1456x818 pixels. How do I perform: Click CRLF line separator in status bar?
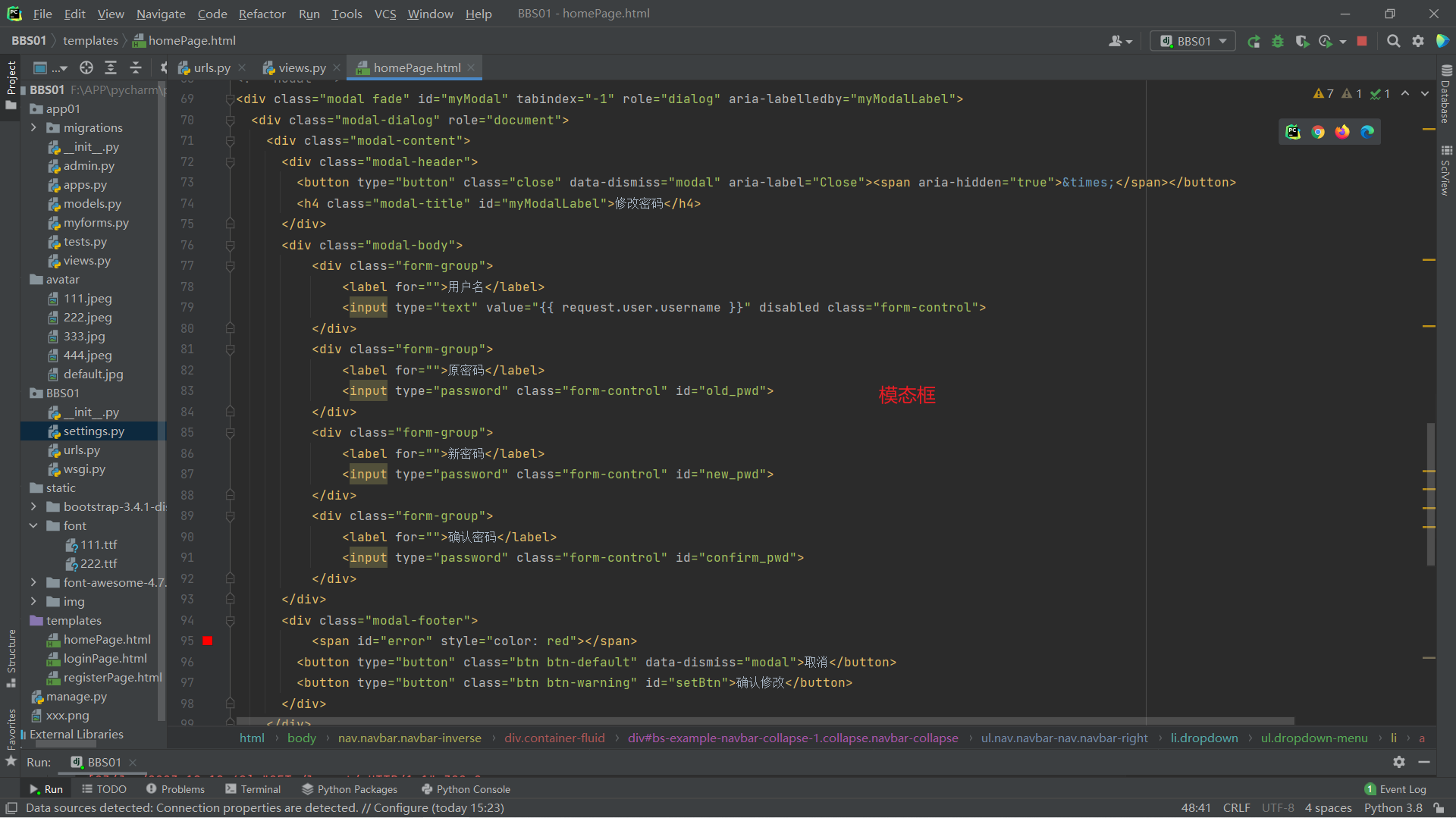(x=1236, y=808)
